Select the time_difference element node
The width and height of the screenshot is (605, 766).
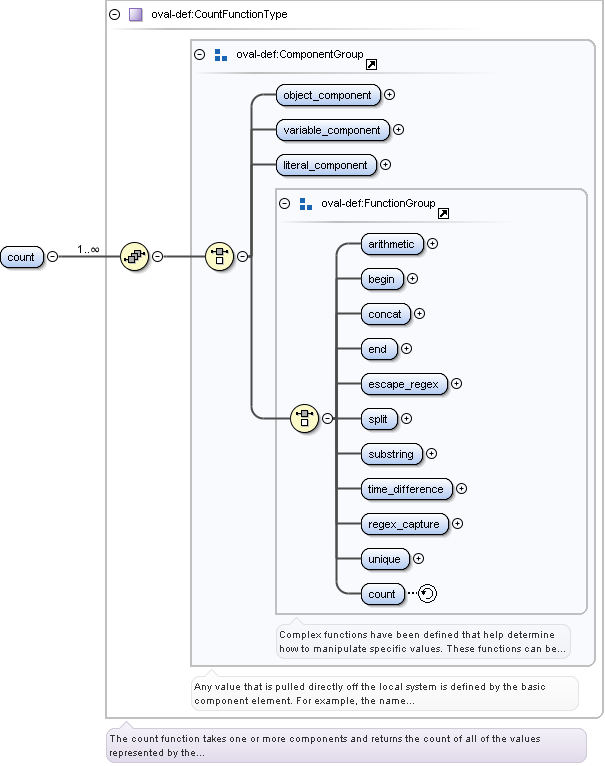407,489
